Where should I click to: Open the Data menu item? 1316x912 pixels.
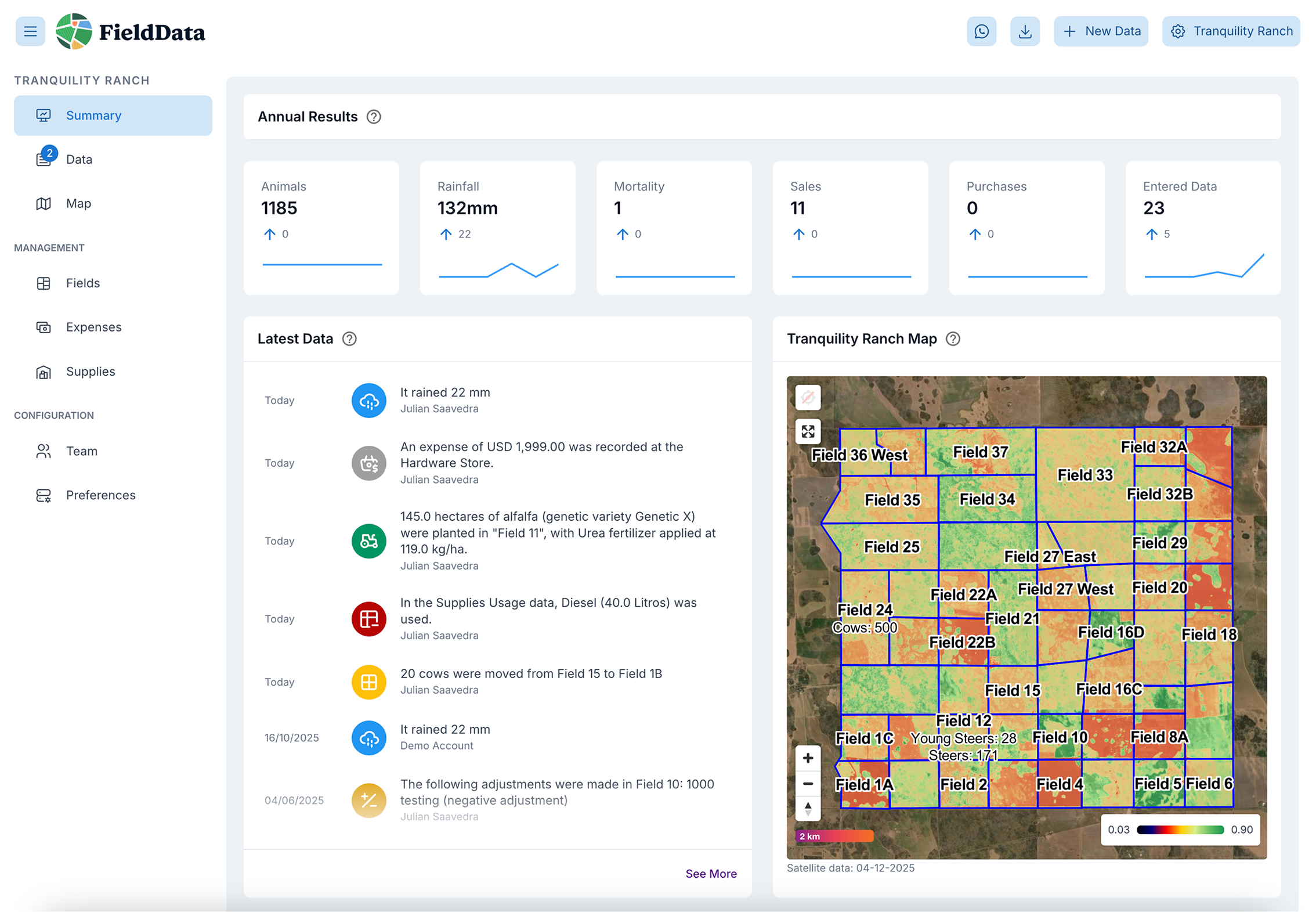[79, 159]
